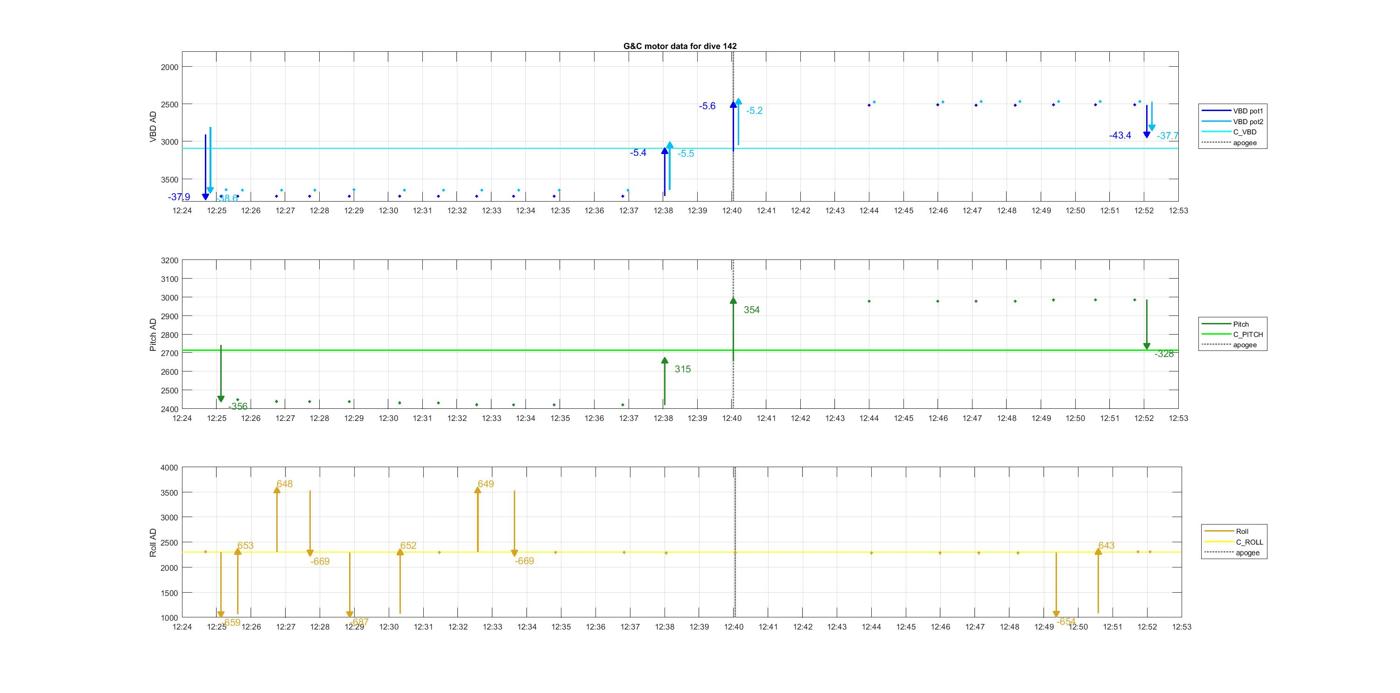Click the '1500' tick on the Roll axis

(169, 593)
